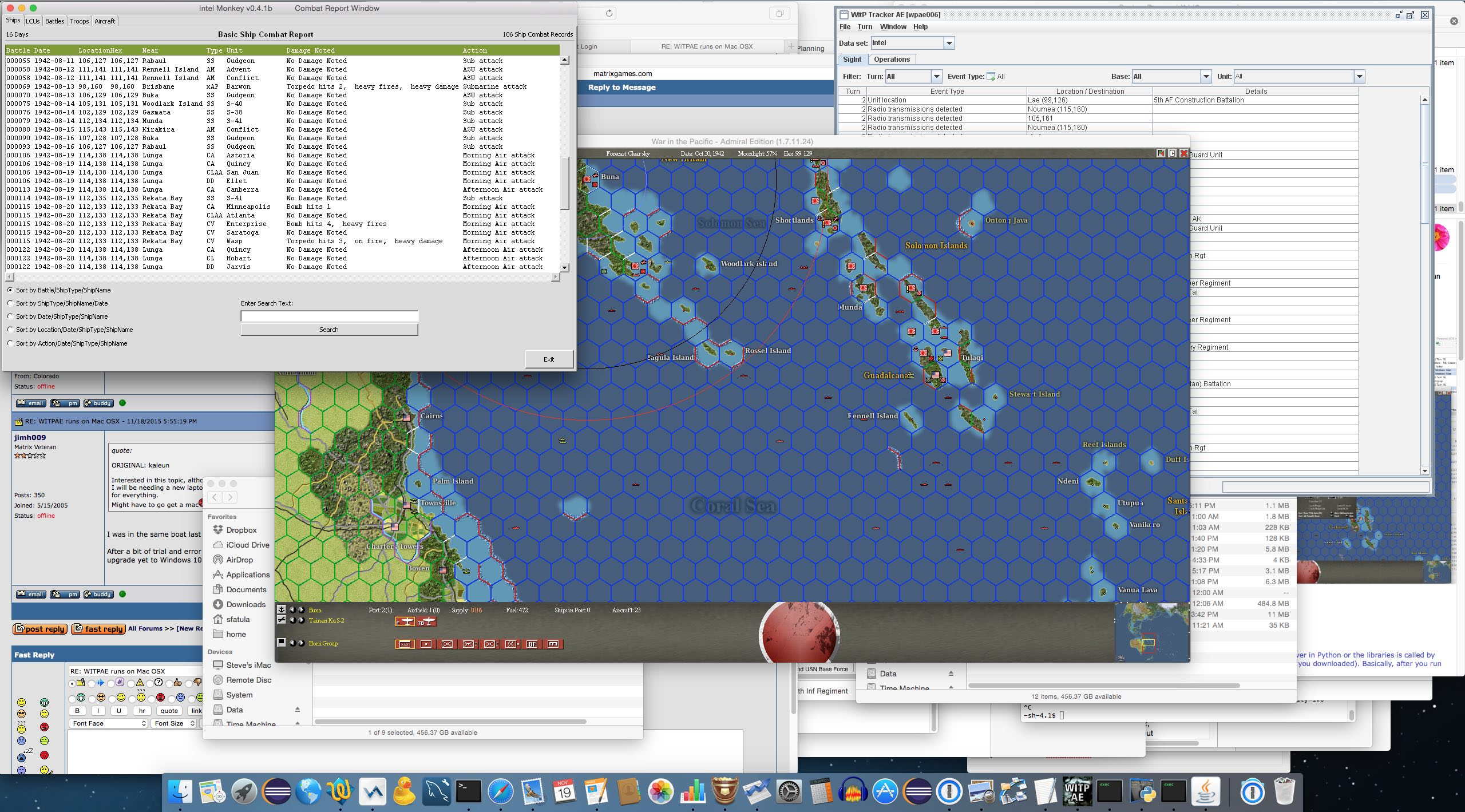
Task: Click the post reply button
Action: (40, 629)
